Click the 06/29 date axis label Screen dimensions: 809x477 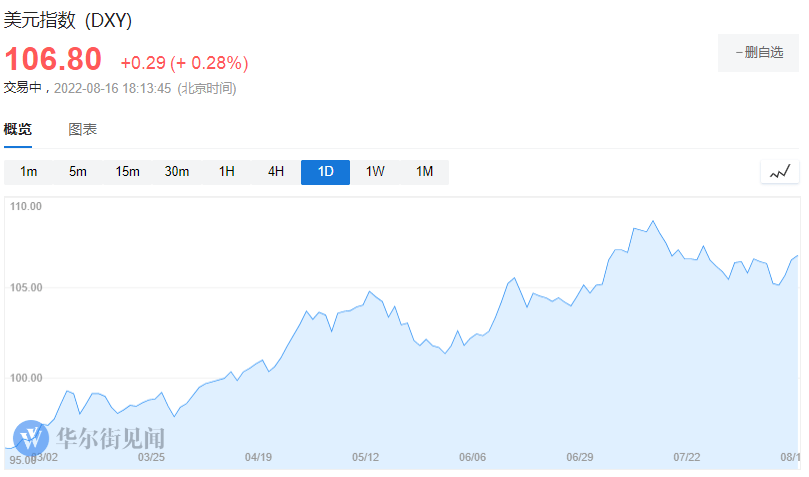coord(580,457)
